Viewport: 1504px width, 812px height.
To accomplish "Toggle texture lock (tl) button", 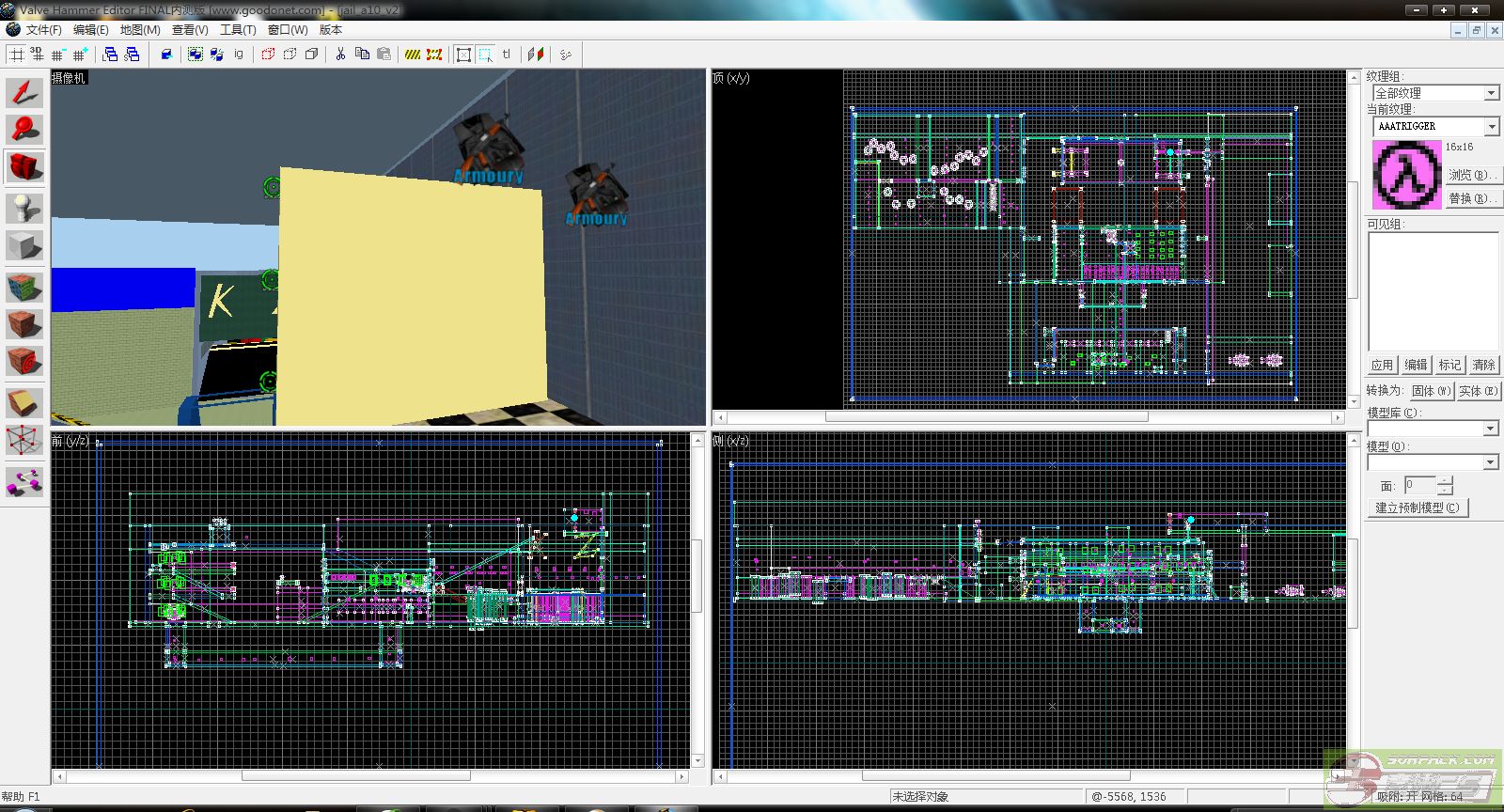I will tap(507, 55).
